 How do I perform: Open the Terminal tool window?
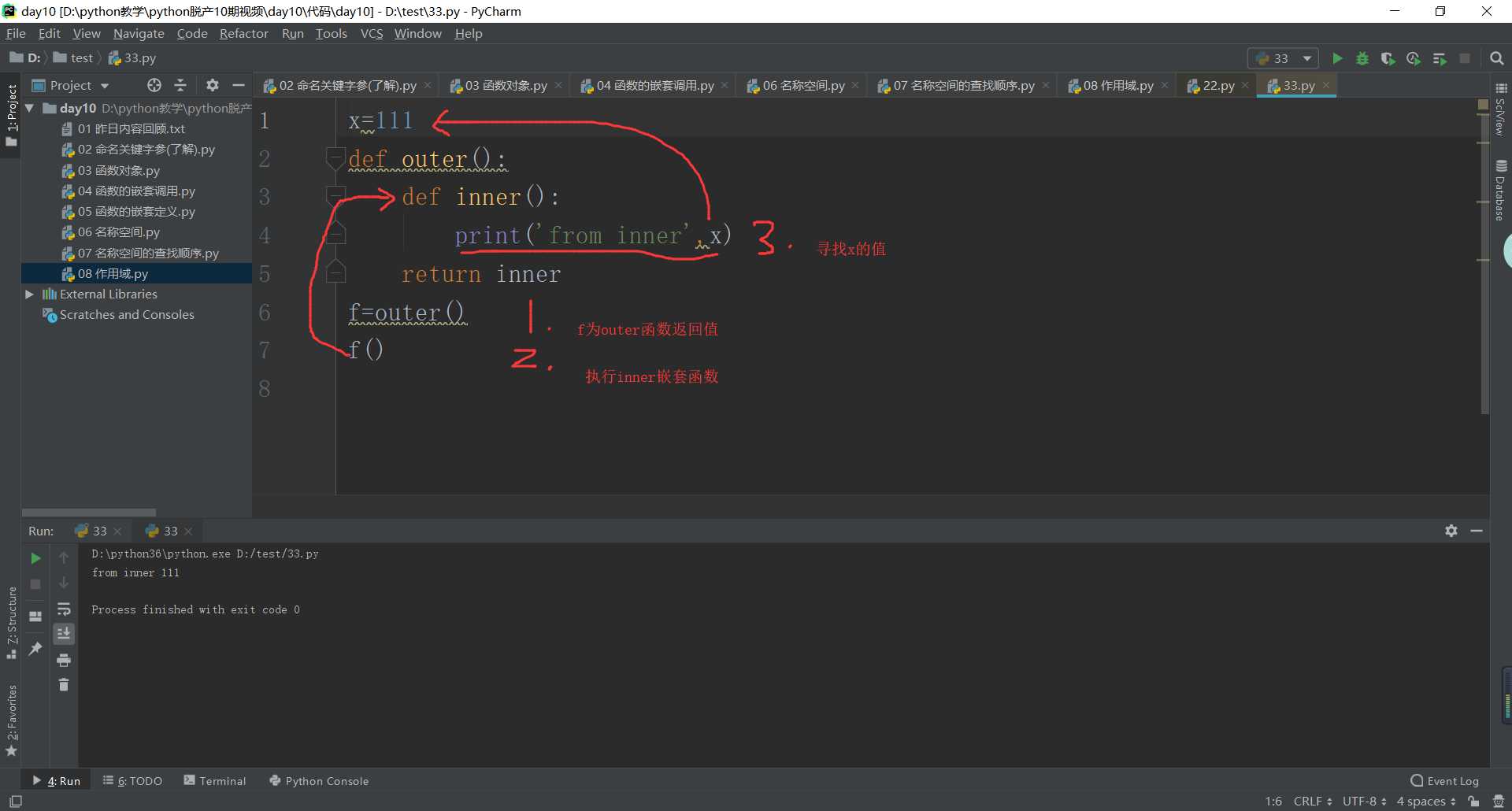click(x=215, y=781)
